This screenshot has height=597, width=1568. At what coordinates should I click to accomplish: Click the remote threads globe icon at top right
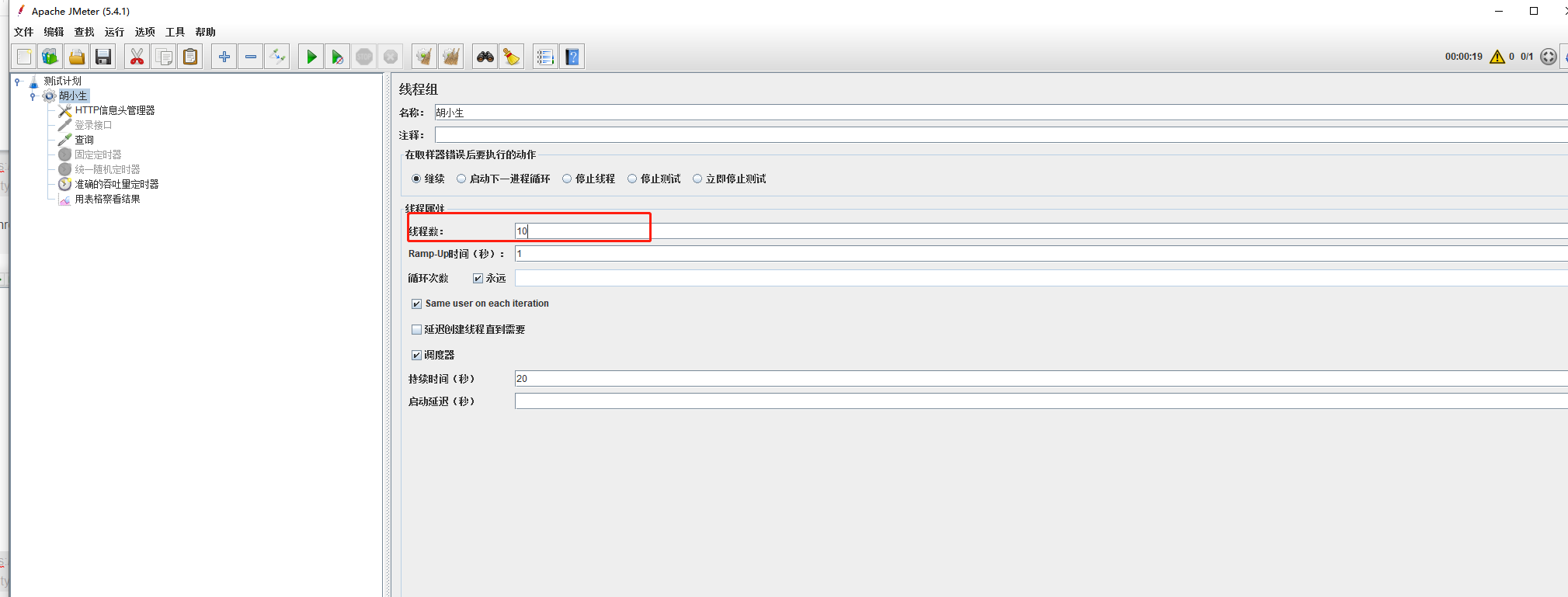(x=1549, y=57)
